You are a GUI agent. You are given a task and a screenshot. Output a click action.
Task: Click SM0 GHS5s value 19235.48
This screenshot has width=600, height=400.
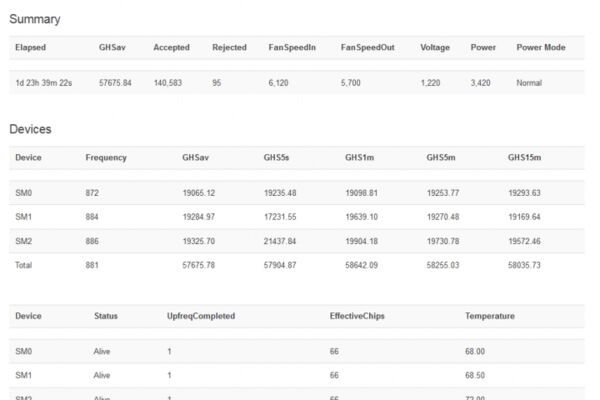point(280,193)
